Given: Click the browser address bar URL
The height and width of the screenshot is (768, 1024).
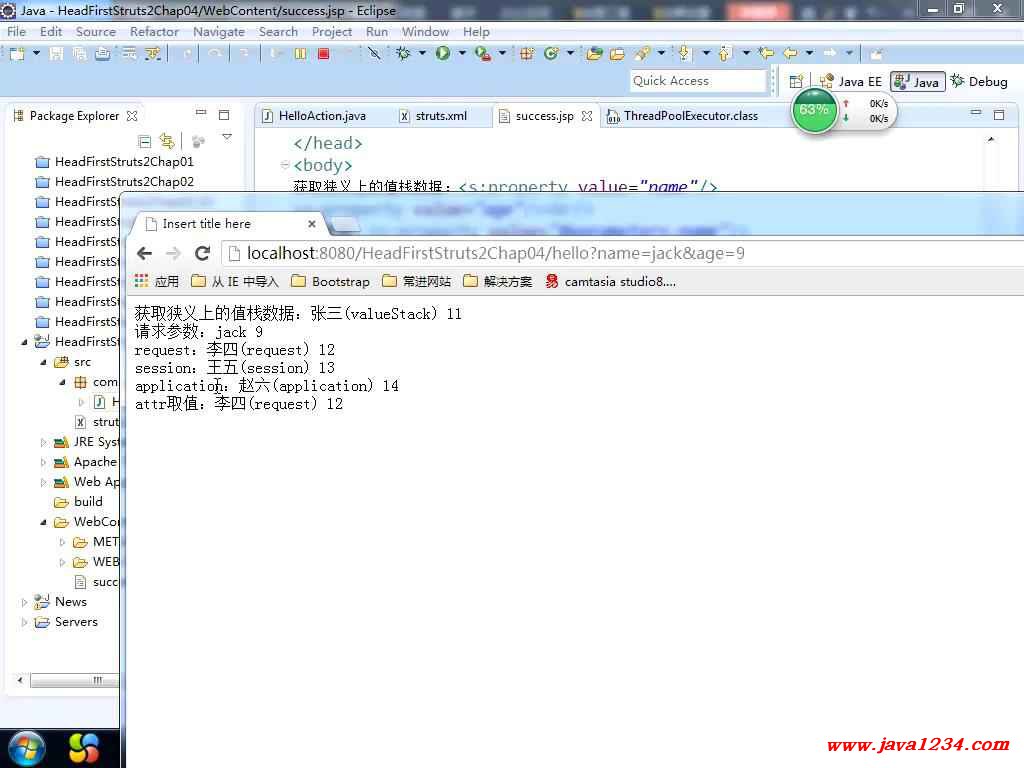Looking at the screenshot, I should coord(495,253).
